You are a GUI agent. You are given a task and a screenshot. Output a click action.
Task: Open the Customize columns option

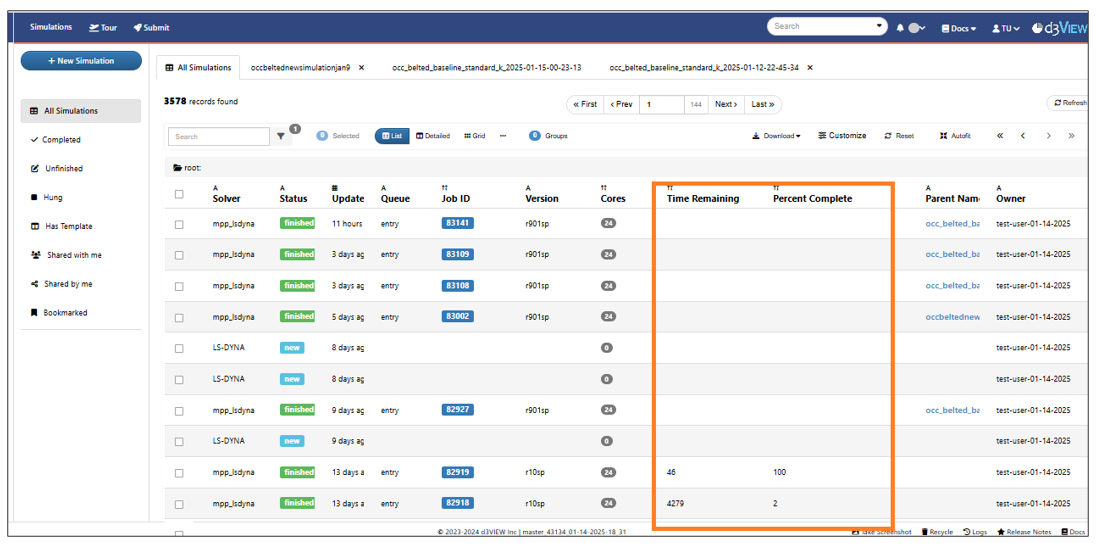(x=842, y=136)
